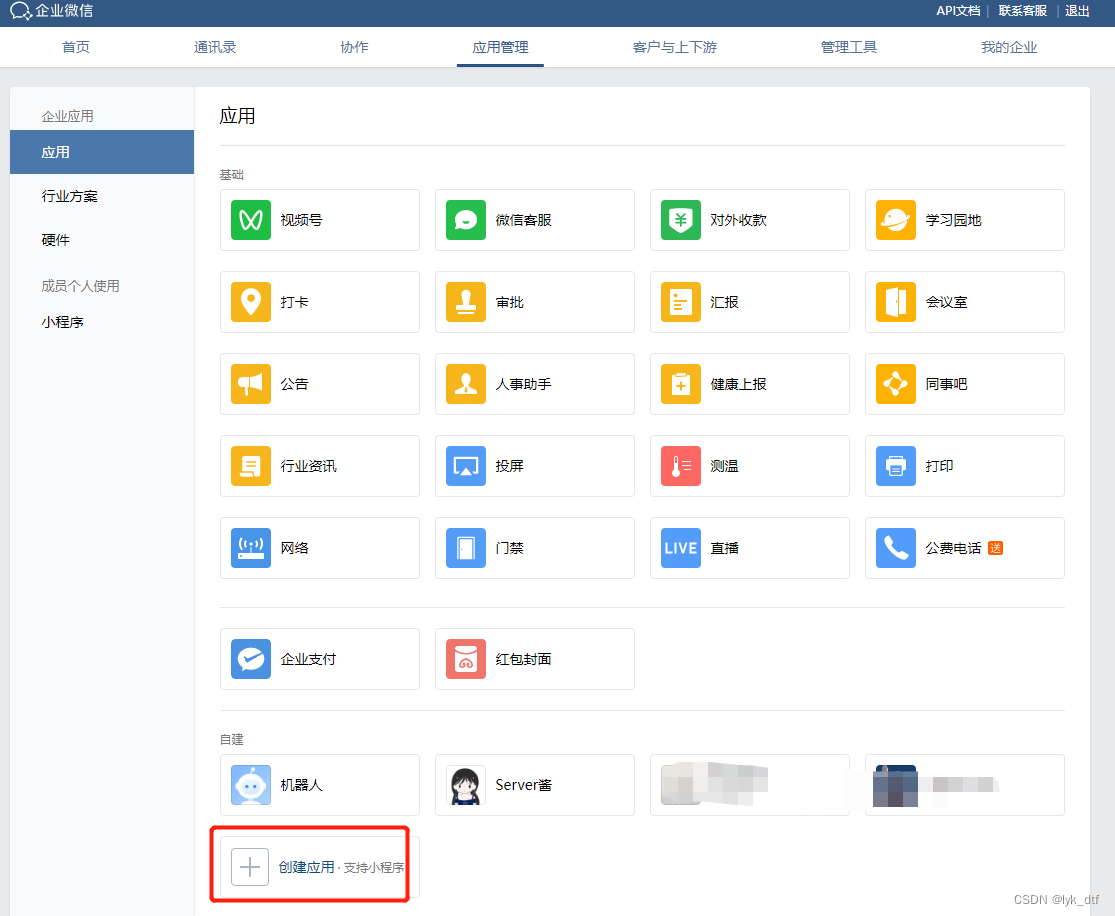Click the 公告 megaphone icon
The image size is (1115, 916).
click(x=250, y=384)
